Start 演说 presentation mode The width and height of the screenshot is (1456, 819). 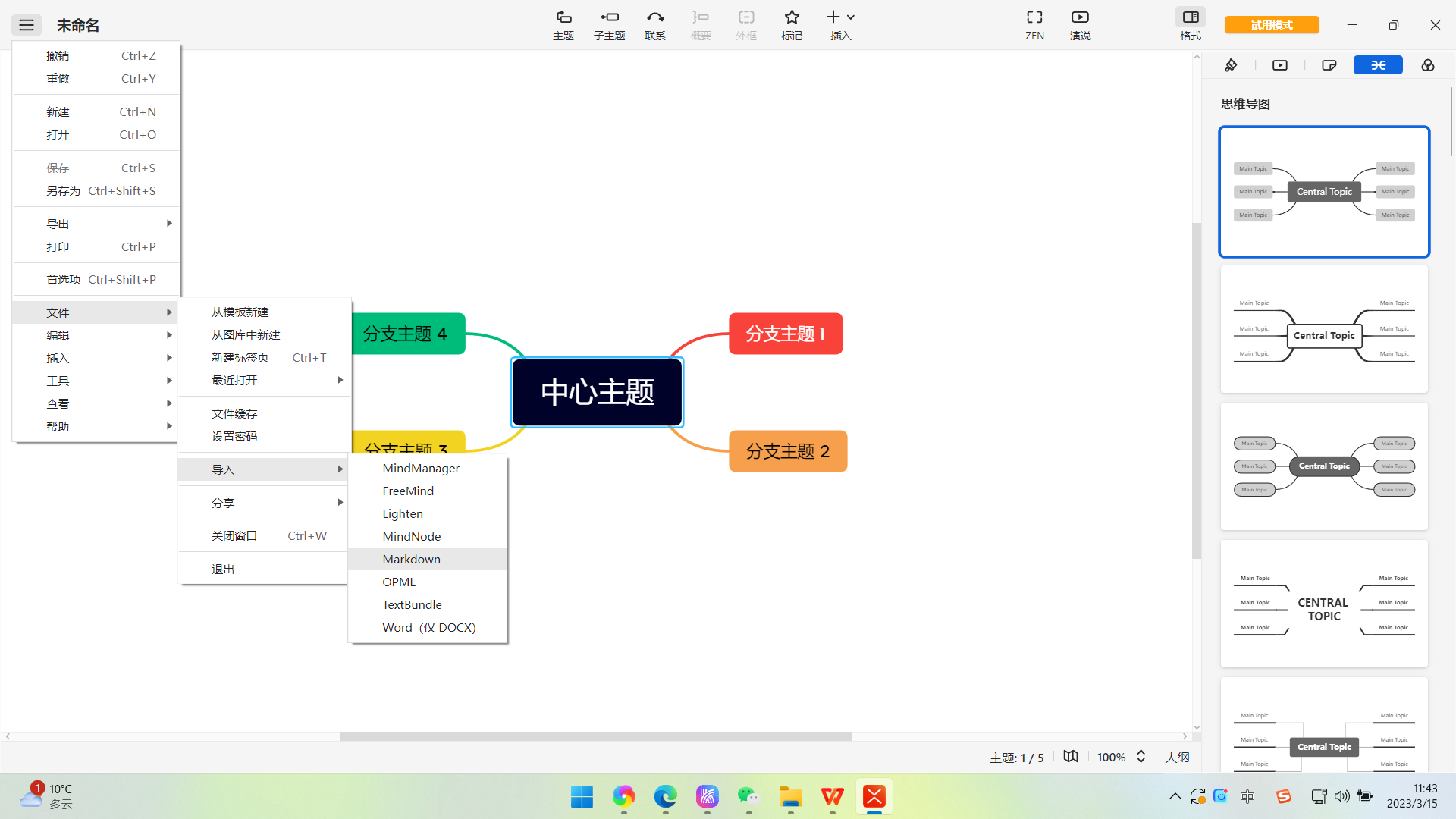point(1080,24)
